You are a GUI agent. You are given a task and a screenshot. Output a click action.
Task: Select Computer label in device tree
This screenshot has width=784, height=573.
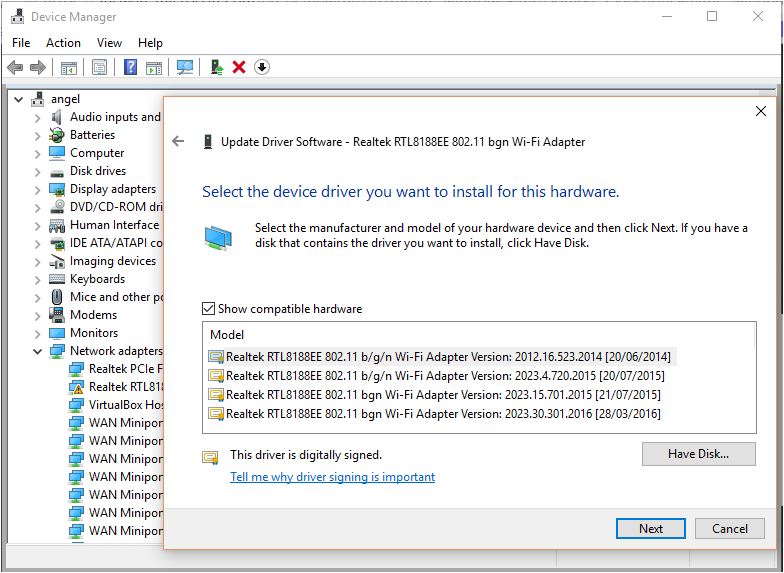pyautogui.click(x=97, y=153)
